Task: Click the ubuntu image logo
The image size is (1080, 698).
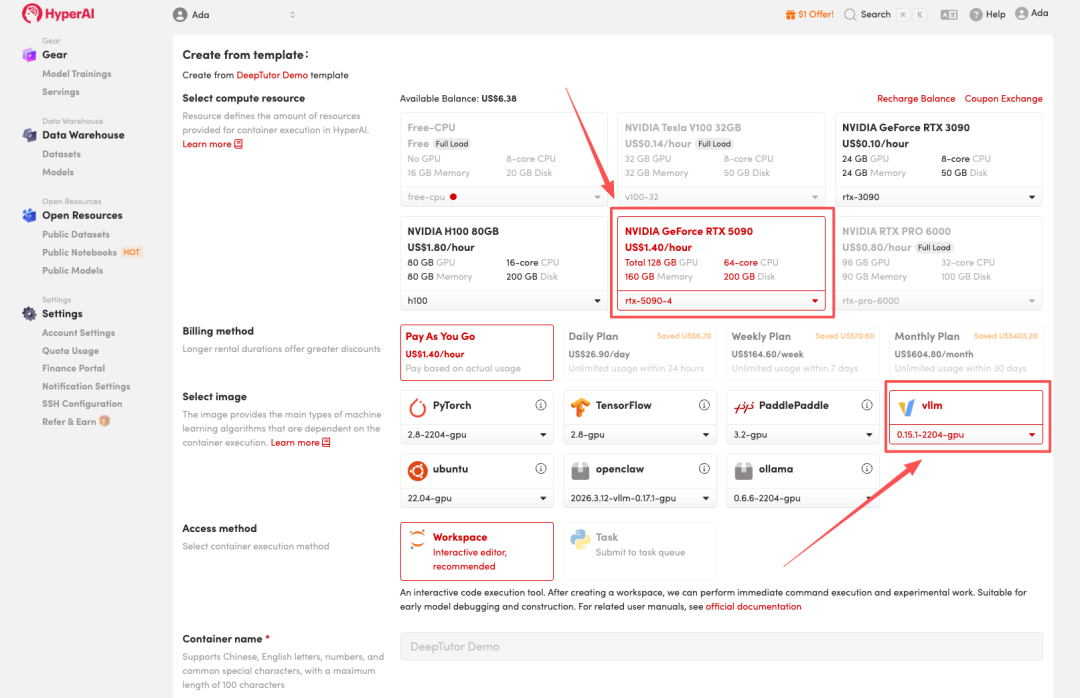Action: tap(417, 469)
